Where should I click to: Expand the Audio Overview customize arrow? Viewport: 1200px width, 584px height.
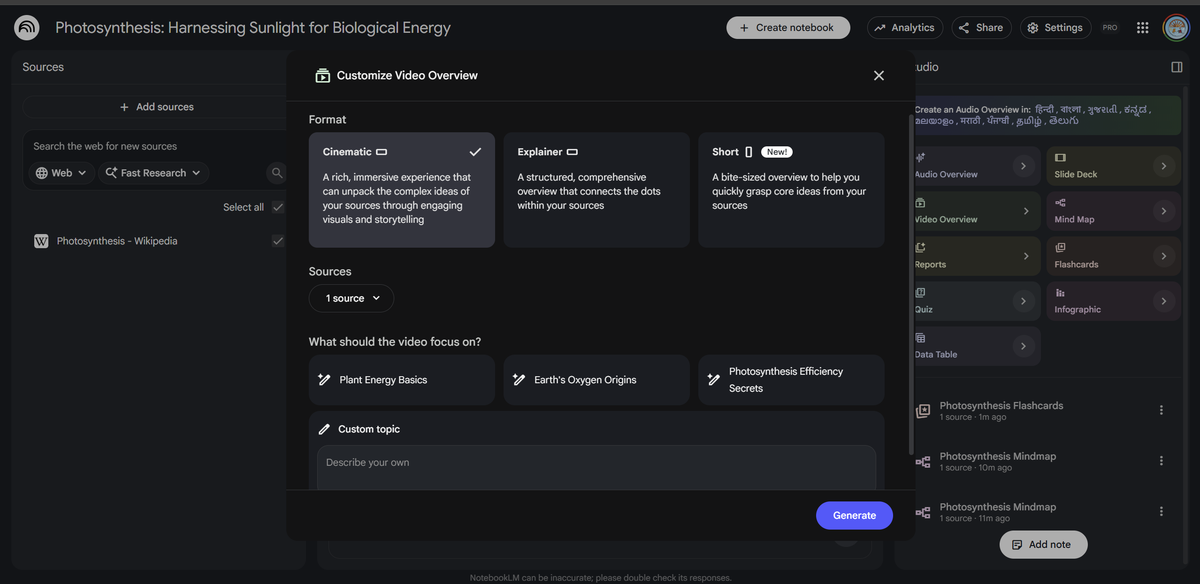click(1022, 166)
